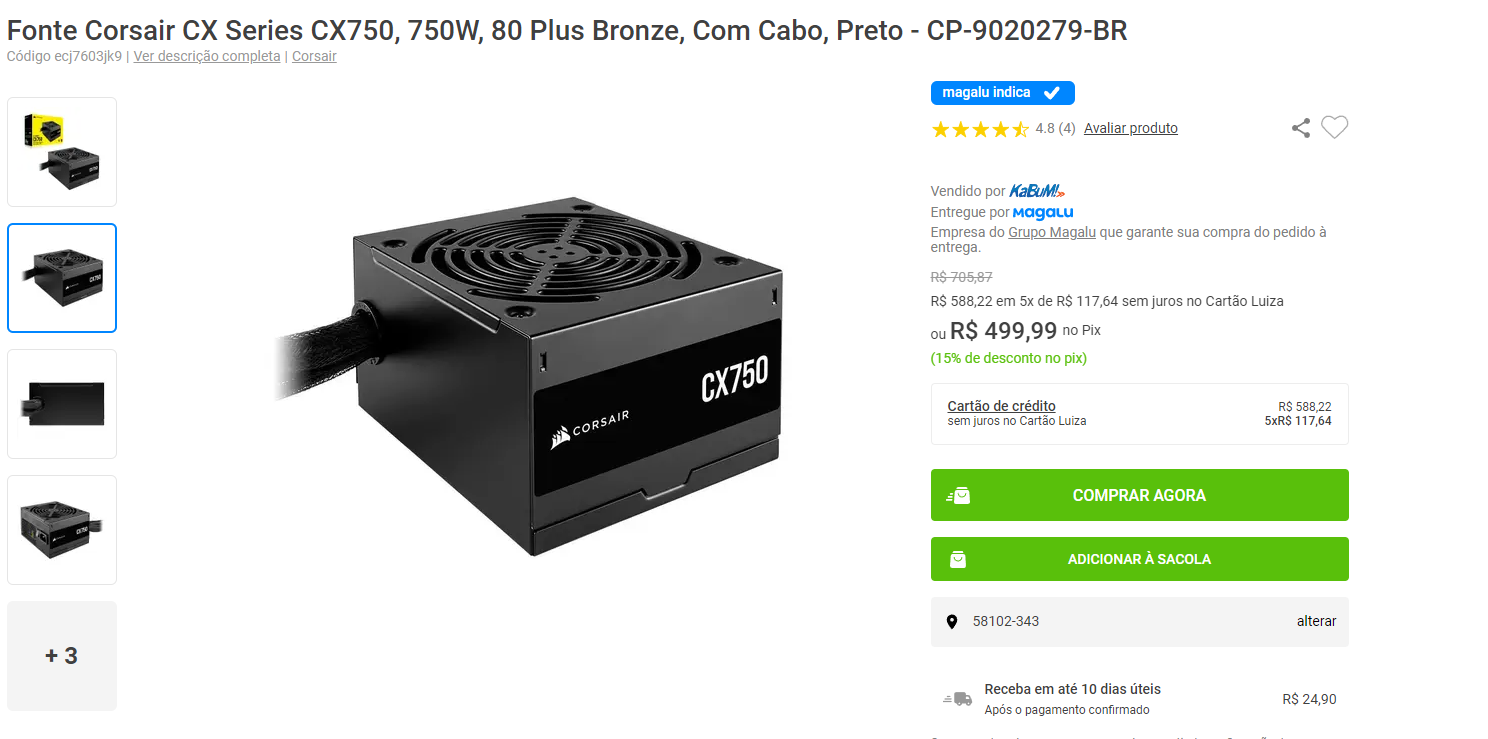Click the delivery truck icon
Viewport: 1488px width, 739px height.
[958, 699]
